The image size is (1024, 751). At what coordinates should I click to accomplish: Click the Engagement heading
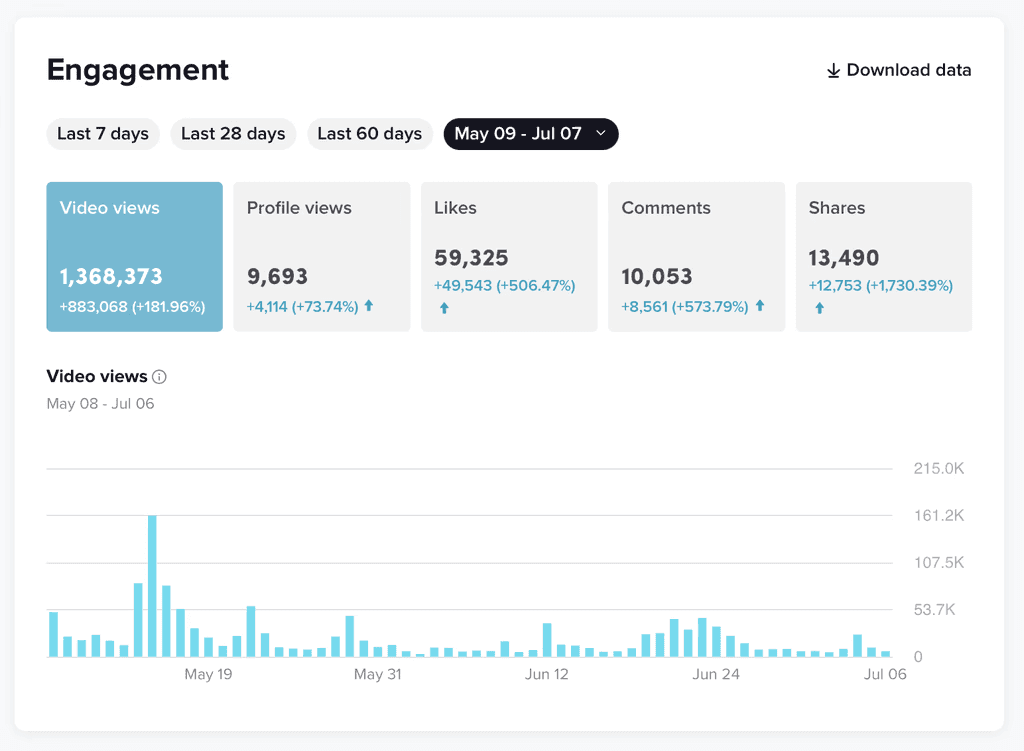(x=138, y=70)
